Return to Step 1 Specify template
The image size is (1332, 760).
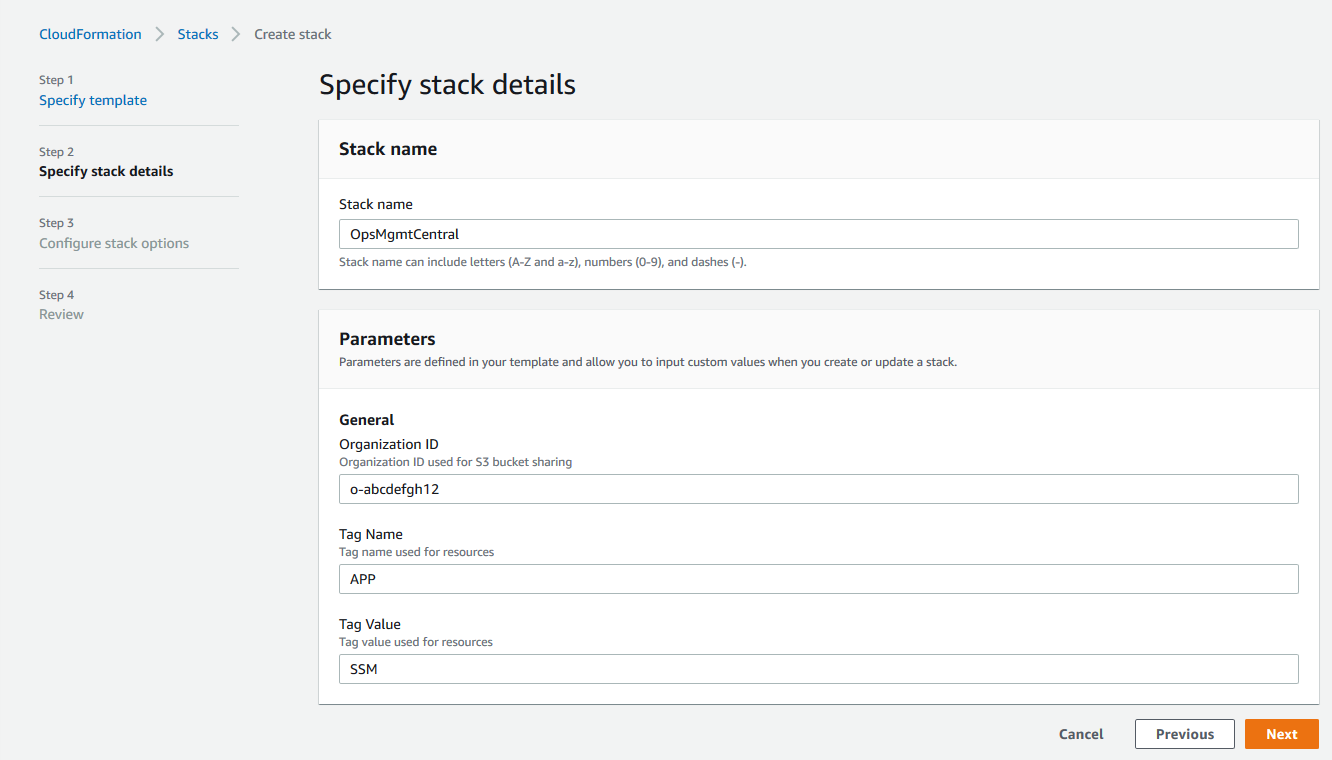click(x=93, y=100)
